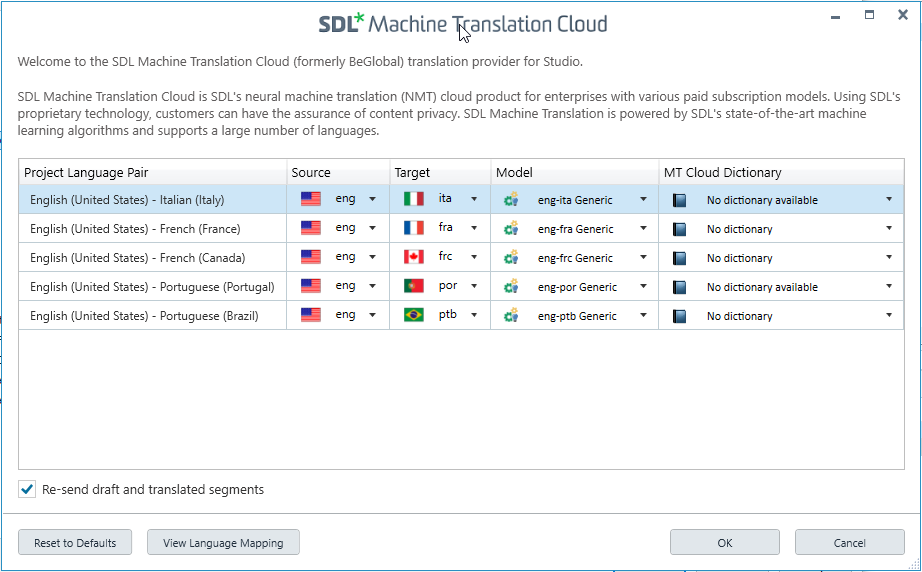The height and width of the screenshot is (572, 922).
Task: Open the source dropdown arrow in the Italian row
Action: pyautogui.click(x=372, y=199)
